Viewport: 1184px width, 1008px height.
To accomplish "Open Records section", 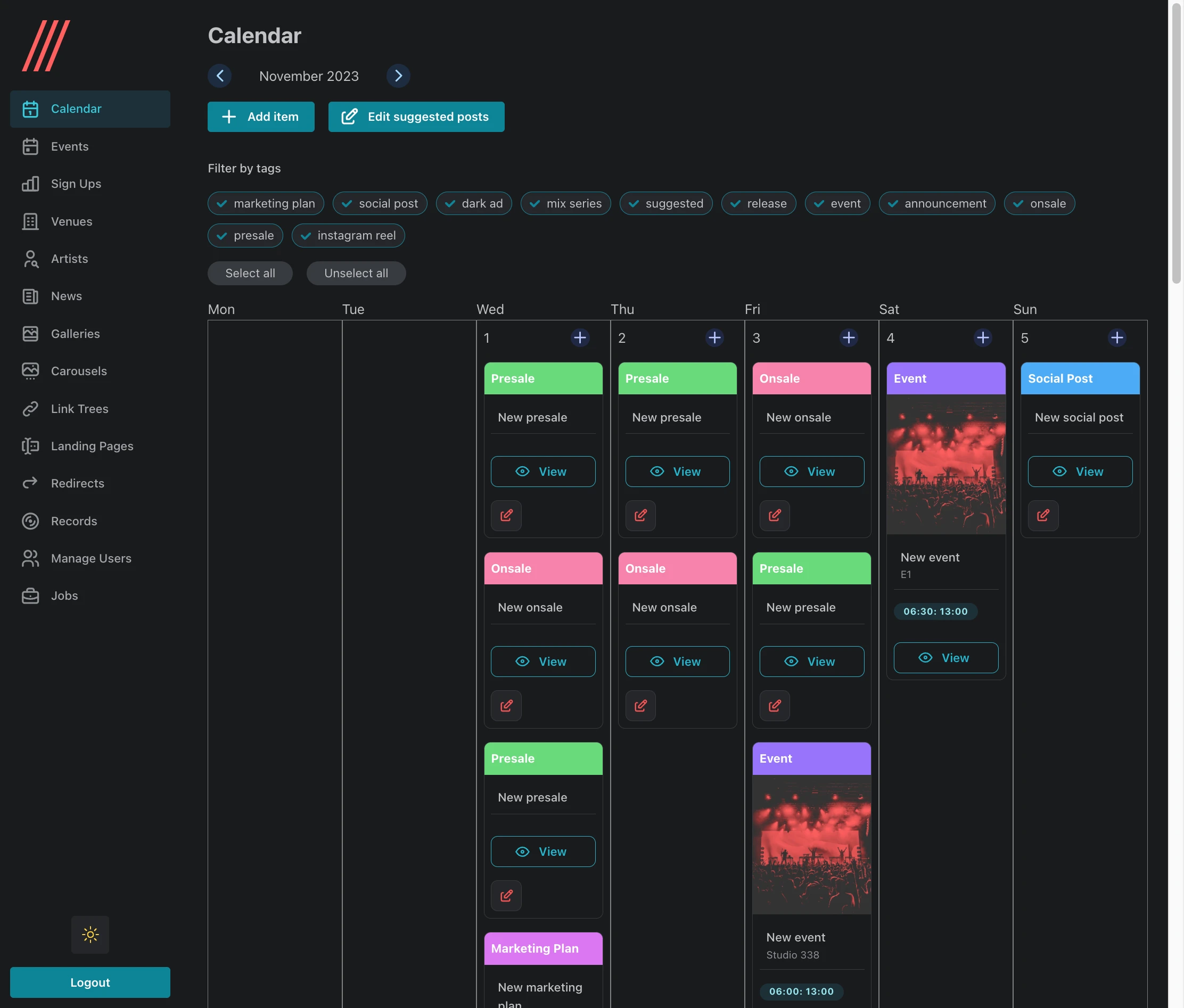I will point(90,521).
